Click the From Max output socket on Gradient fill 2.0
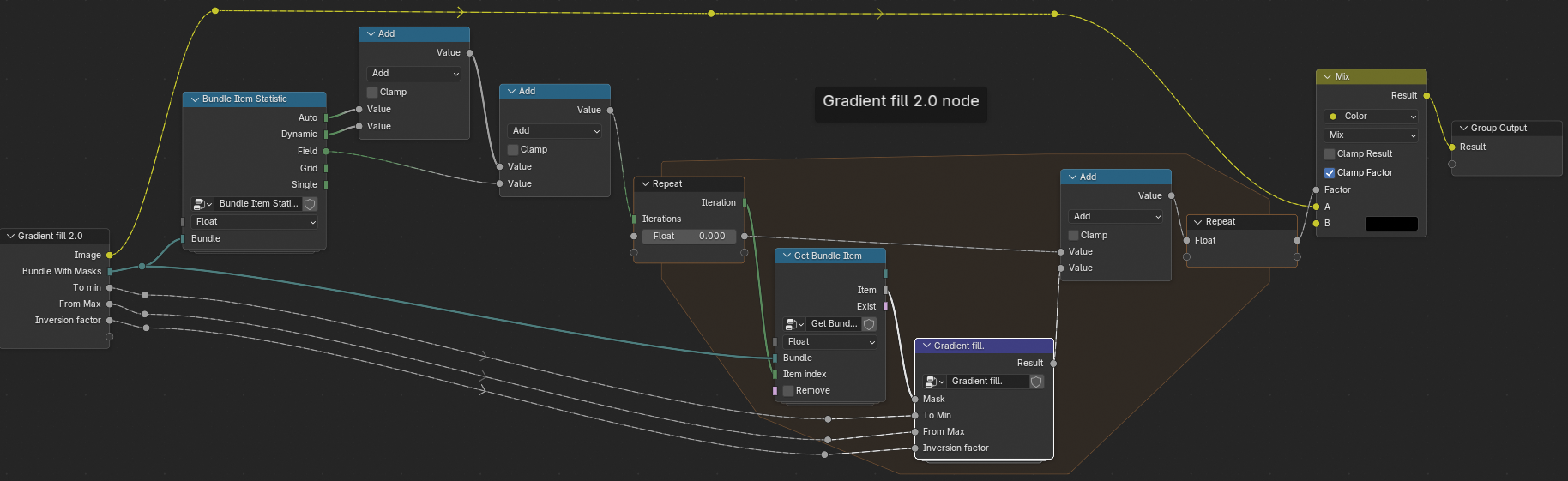 tap(110, 304)
